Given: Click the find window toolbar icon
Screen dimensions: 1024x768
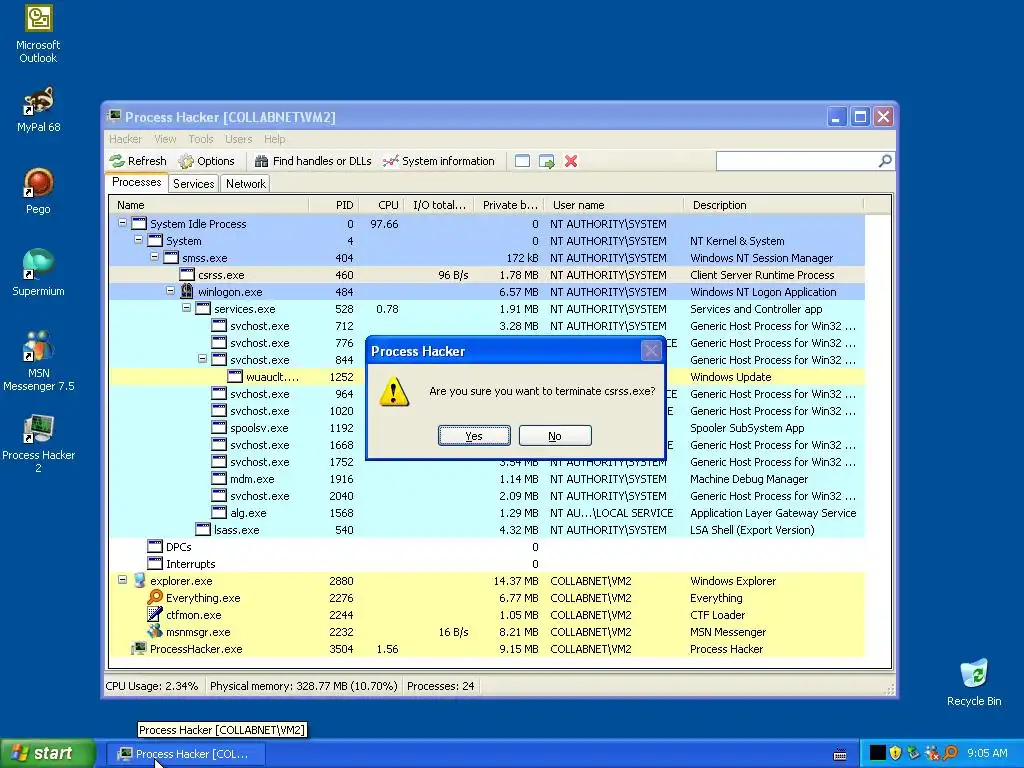Looking at the screenshot, I should click(x=522, y=161).
